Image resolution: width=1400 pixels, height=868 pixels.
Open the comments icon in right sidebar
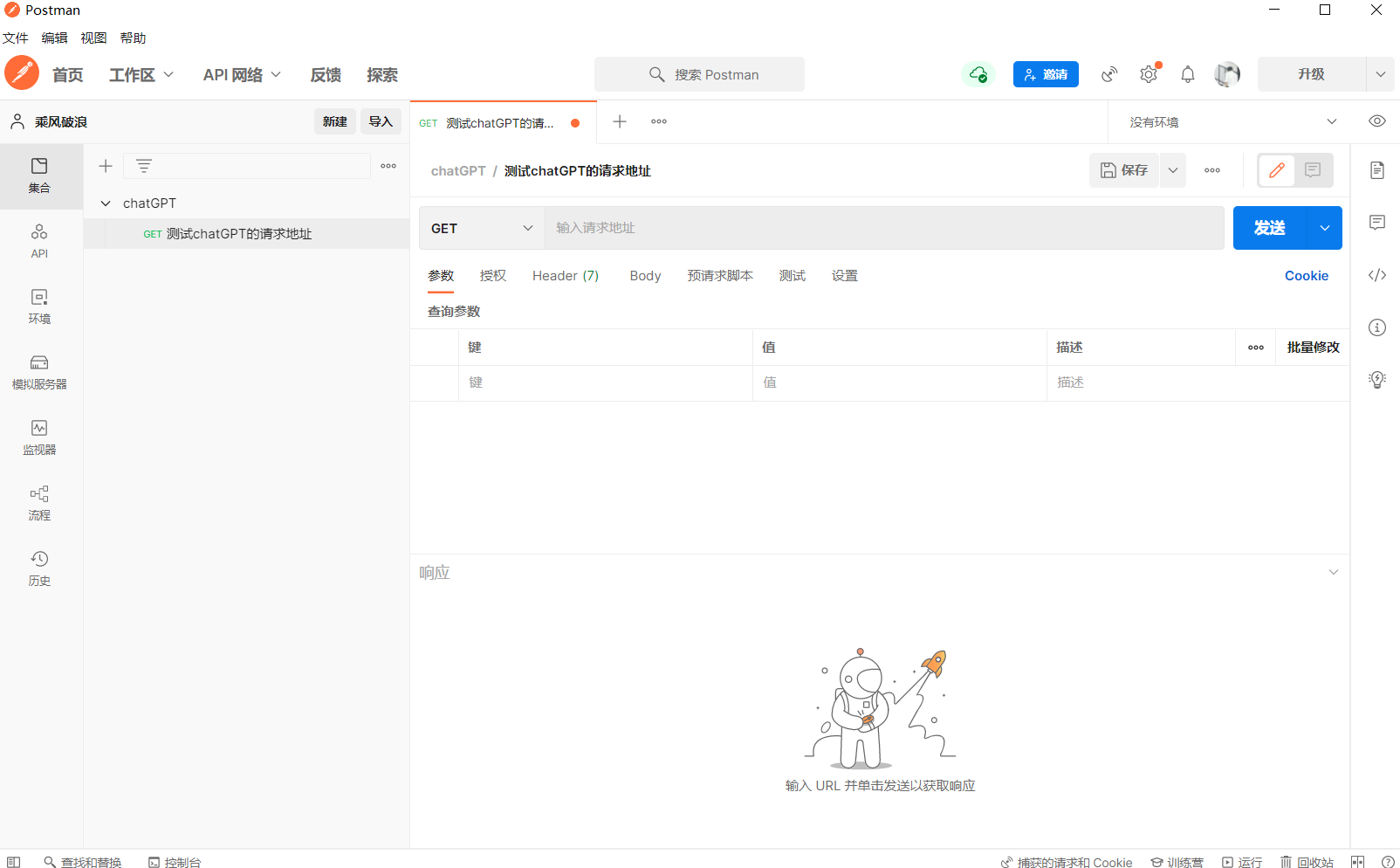[1377, 223]
